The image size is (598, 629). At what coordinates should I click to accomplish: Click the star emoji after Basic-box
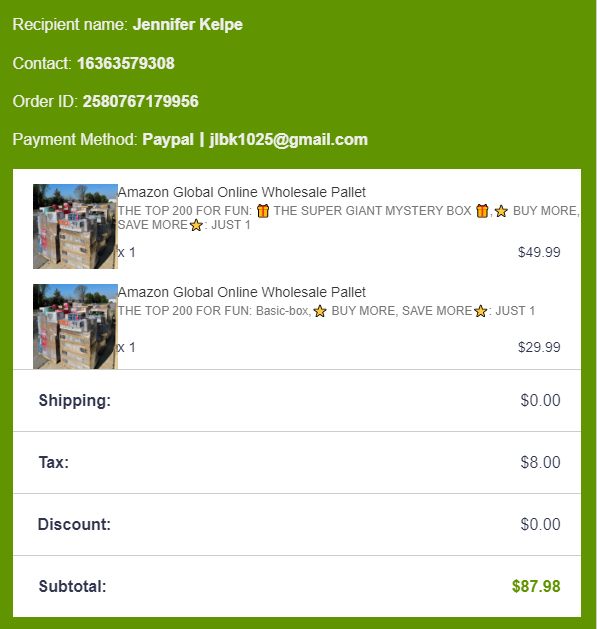(320, 311)
